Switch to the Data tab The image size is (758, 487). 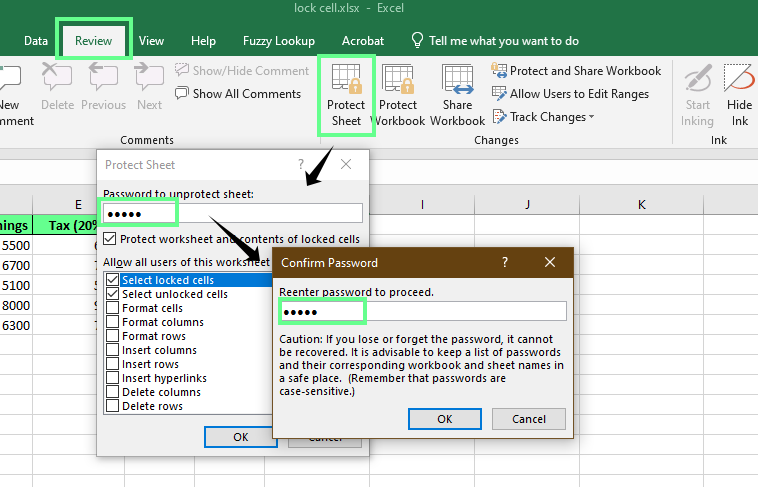click(x=36, y=41)
